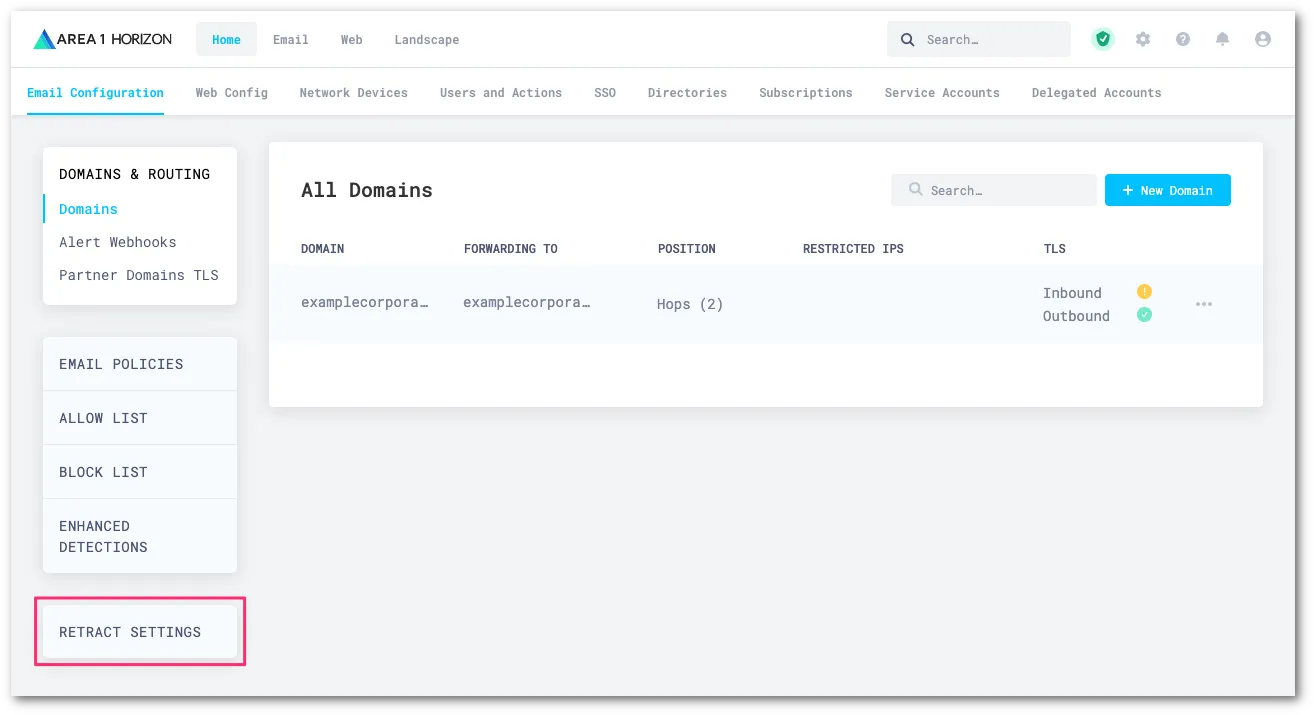Click the Area 1 Horizon logo
Screen dimensions: 1314x715
pos(100,39)
